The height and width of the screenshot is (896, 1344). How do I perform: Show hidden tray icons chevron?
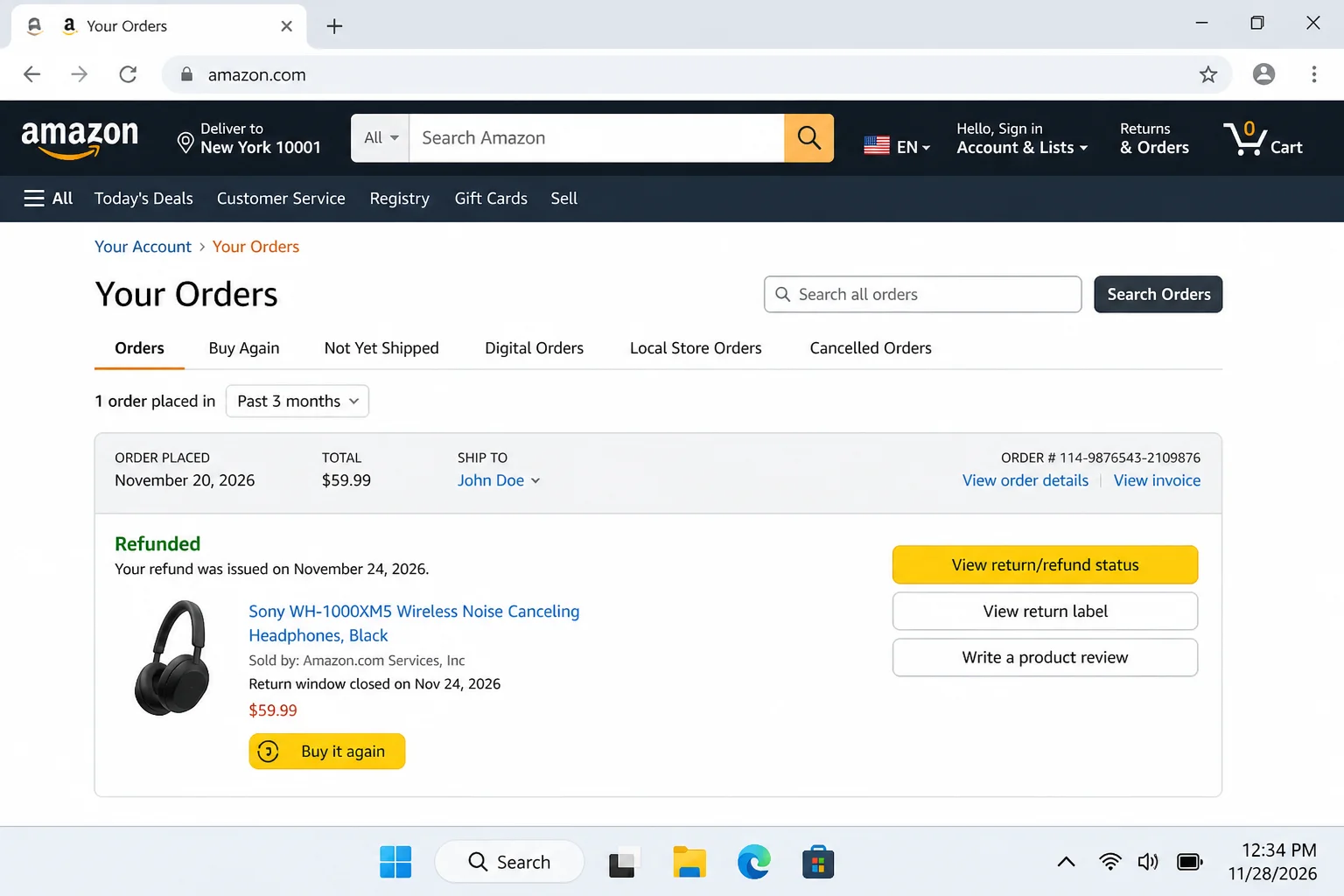click(1066, 862)
